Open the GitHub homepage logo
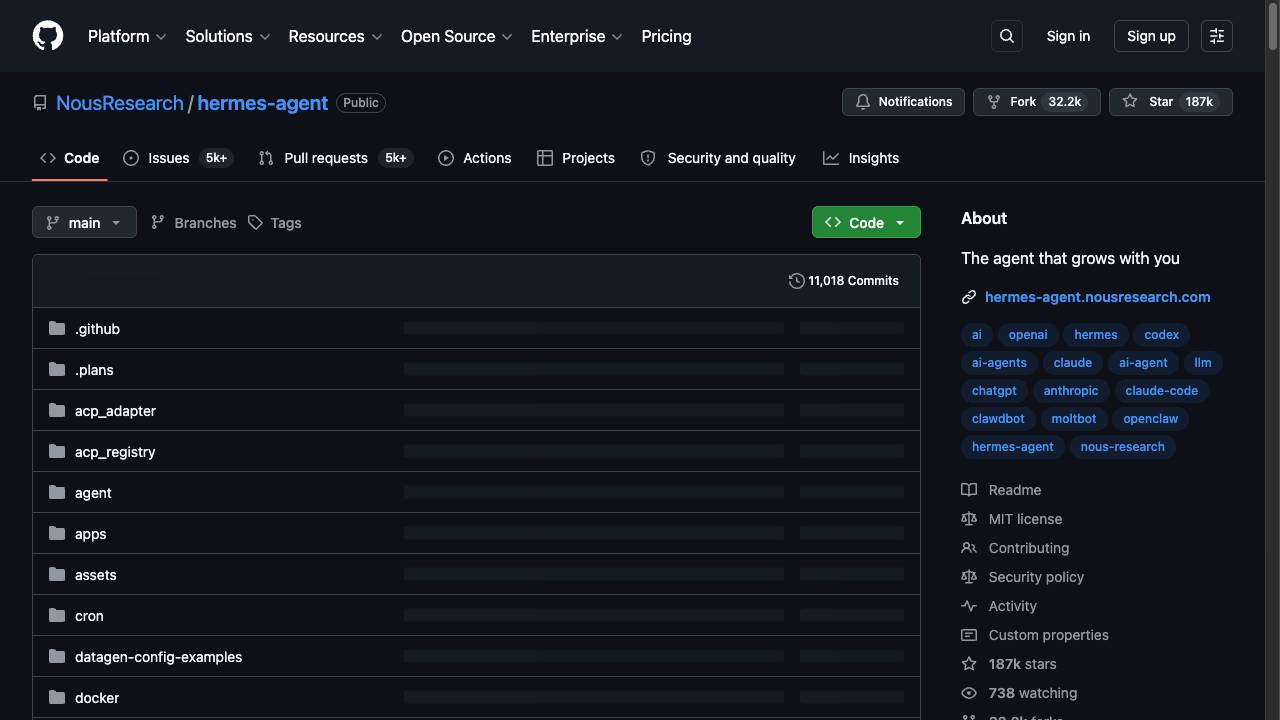This screenshot has width=1280, height=720. tap(48, 36)
